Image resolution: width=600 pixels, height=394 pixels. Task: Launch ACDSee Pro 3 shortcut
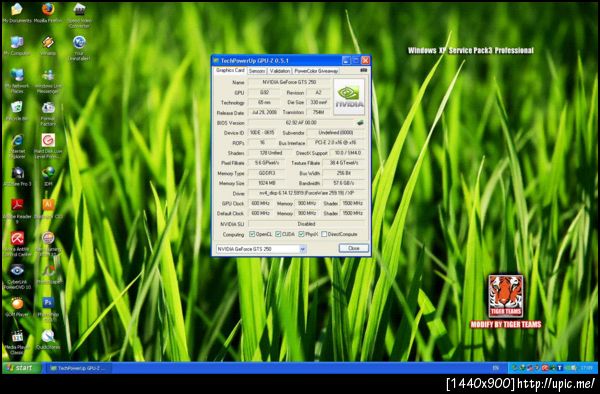17,177
